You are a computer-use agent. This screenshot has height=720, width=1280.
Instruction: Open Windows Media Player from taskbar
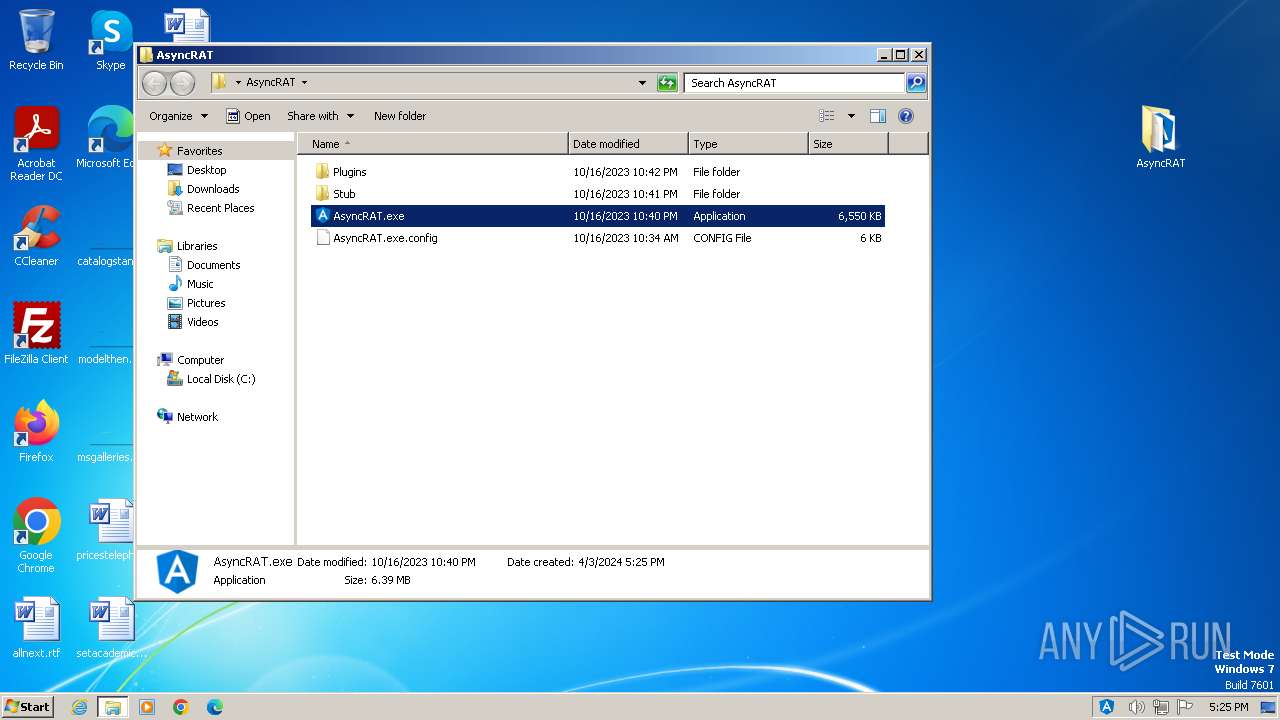tap(147, 707)
